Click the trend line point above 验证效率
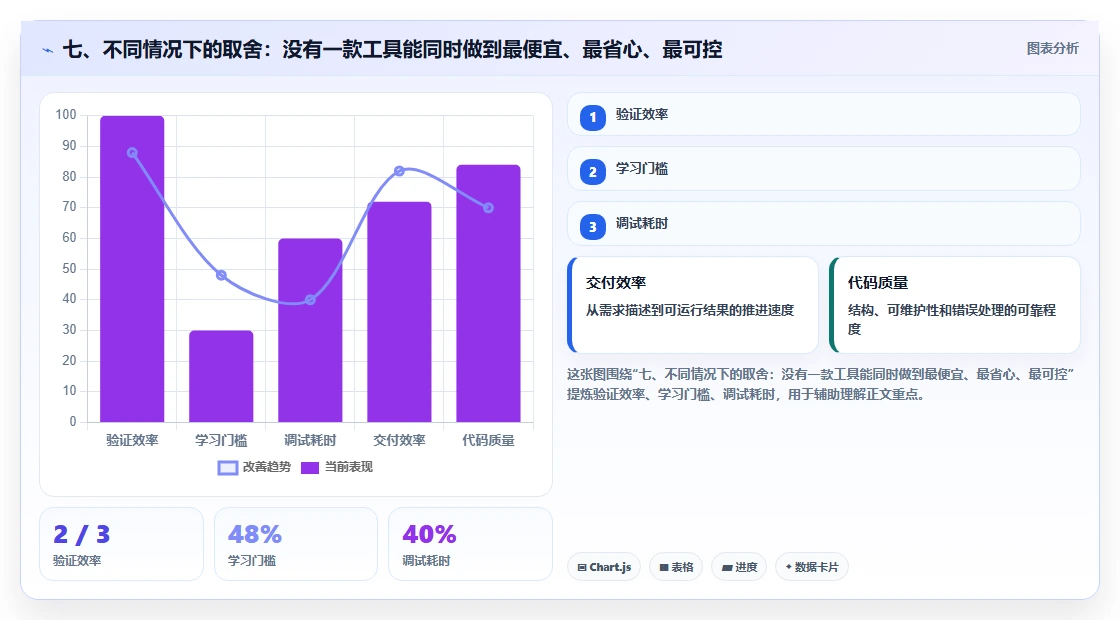Screen dimensions: 1120x620 [x=132, y=153]
